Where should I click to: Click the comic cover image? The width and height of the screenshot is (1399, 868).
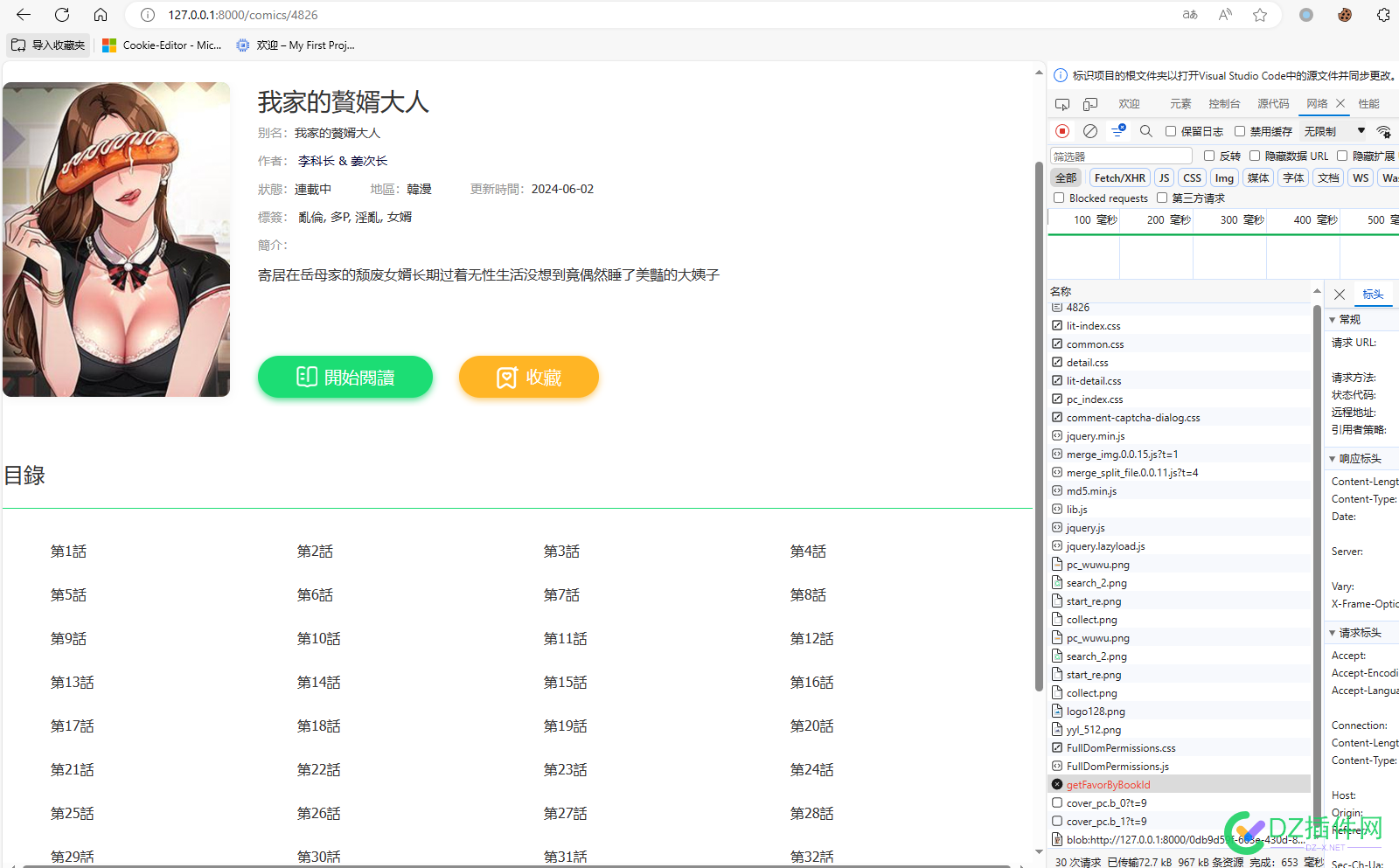click(x=116, y=240)
